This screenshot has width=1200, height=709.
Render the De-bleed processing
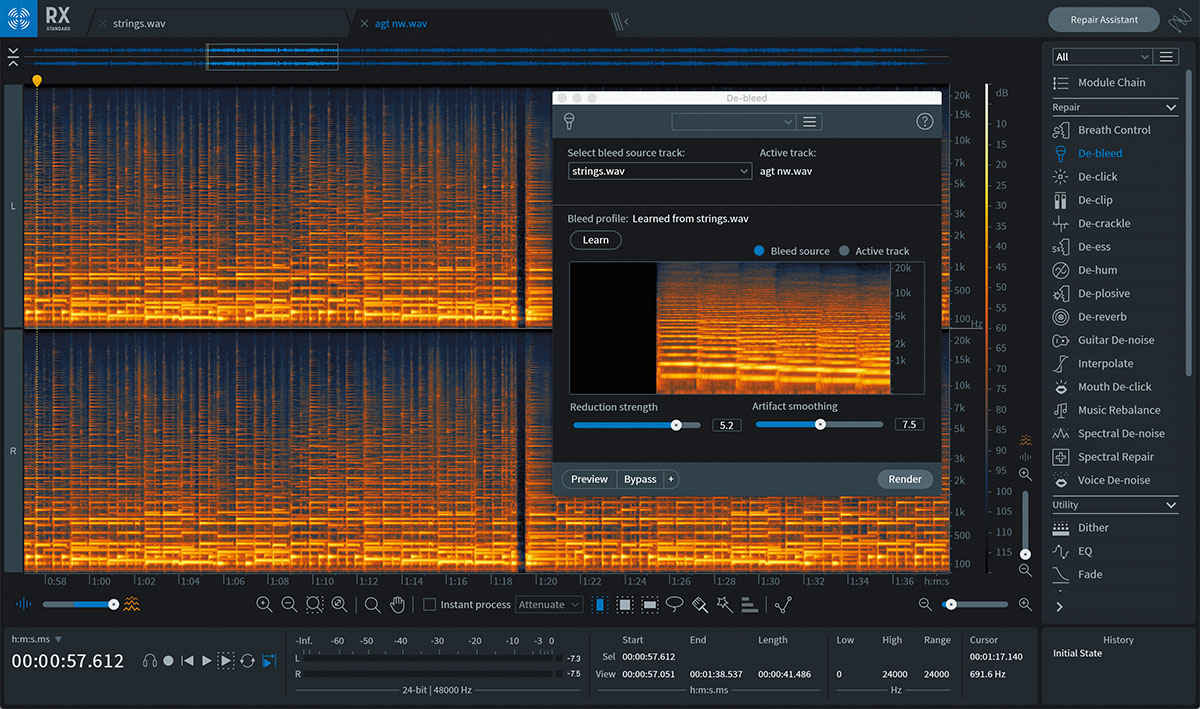point(905,479)
